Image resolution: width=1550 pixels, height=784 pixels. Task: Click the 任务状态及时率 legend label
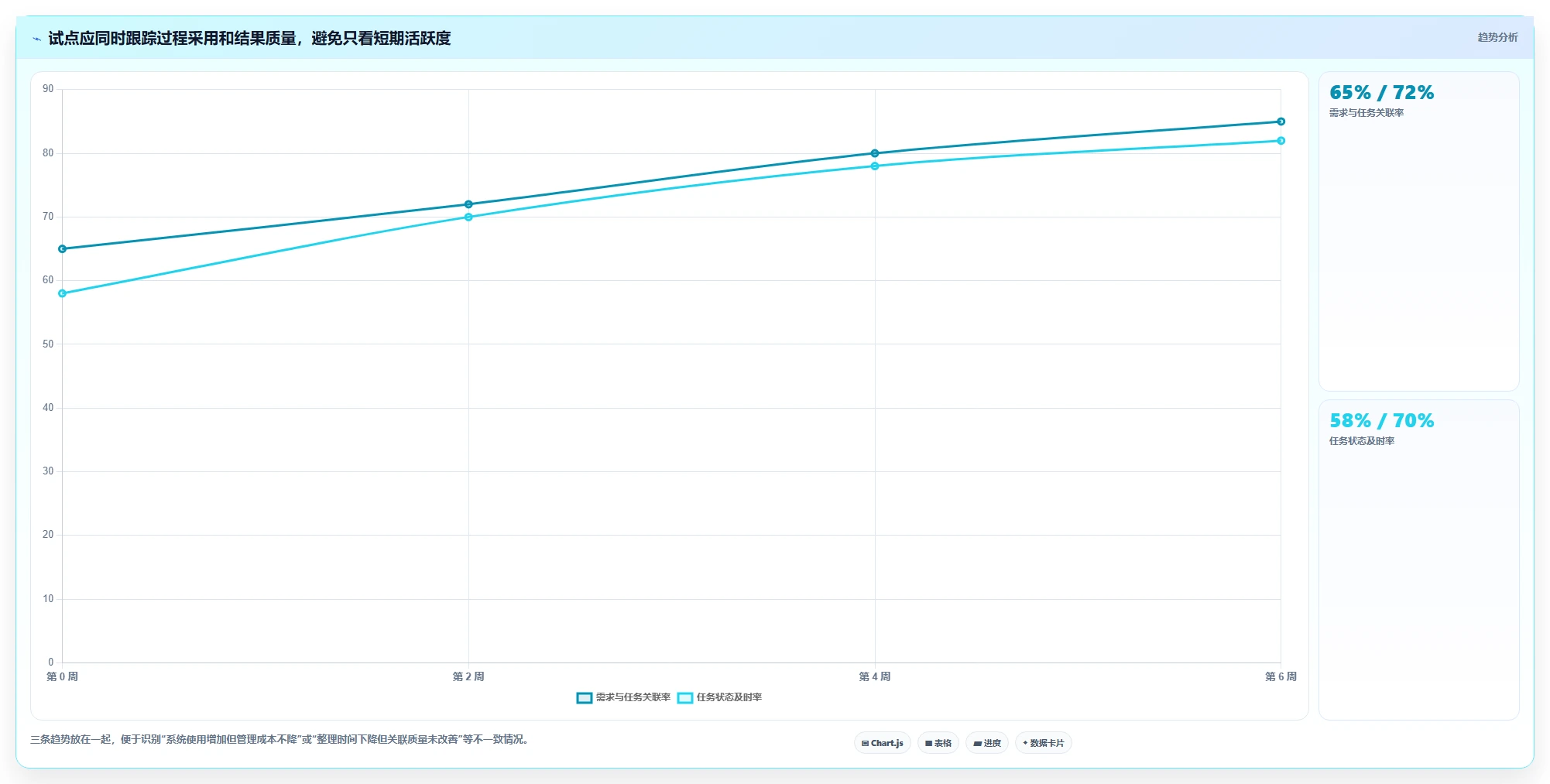click(x=729, y=697)
